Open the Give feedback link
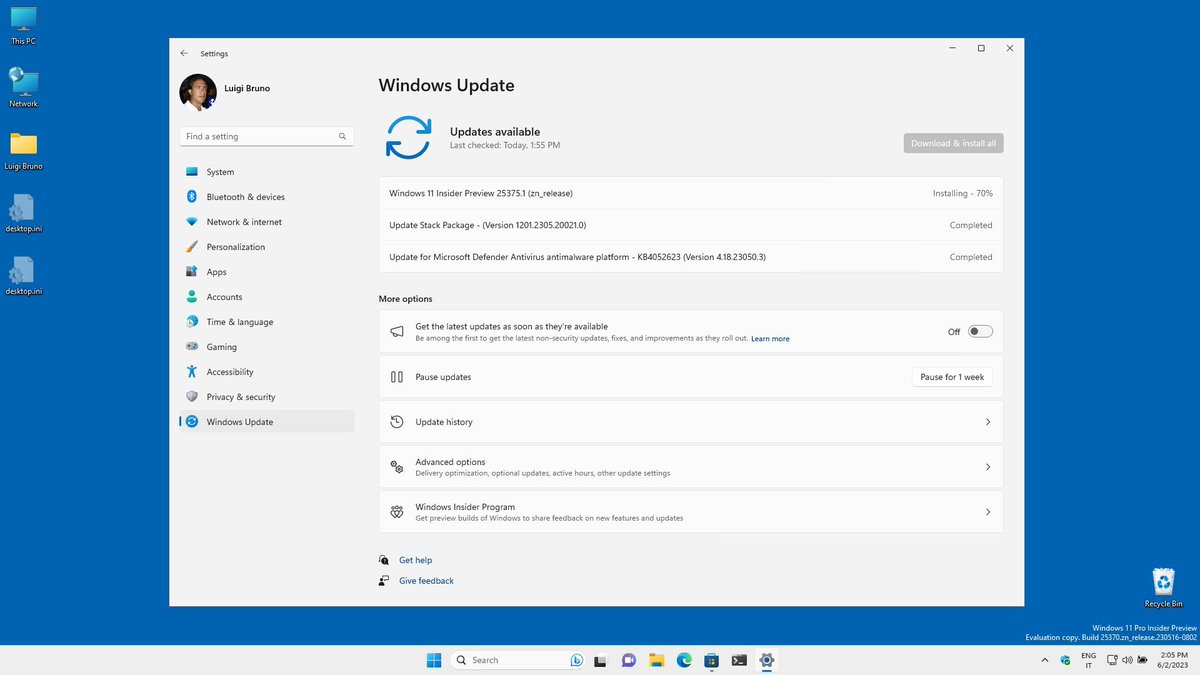The height and width of the screenshot is (675, 1200). (x=426, y=581)
